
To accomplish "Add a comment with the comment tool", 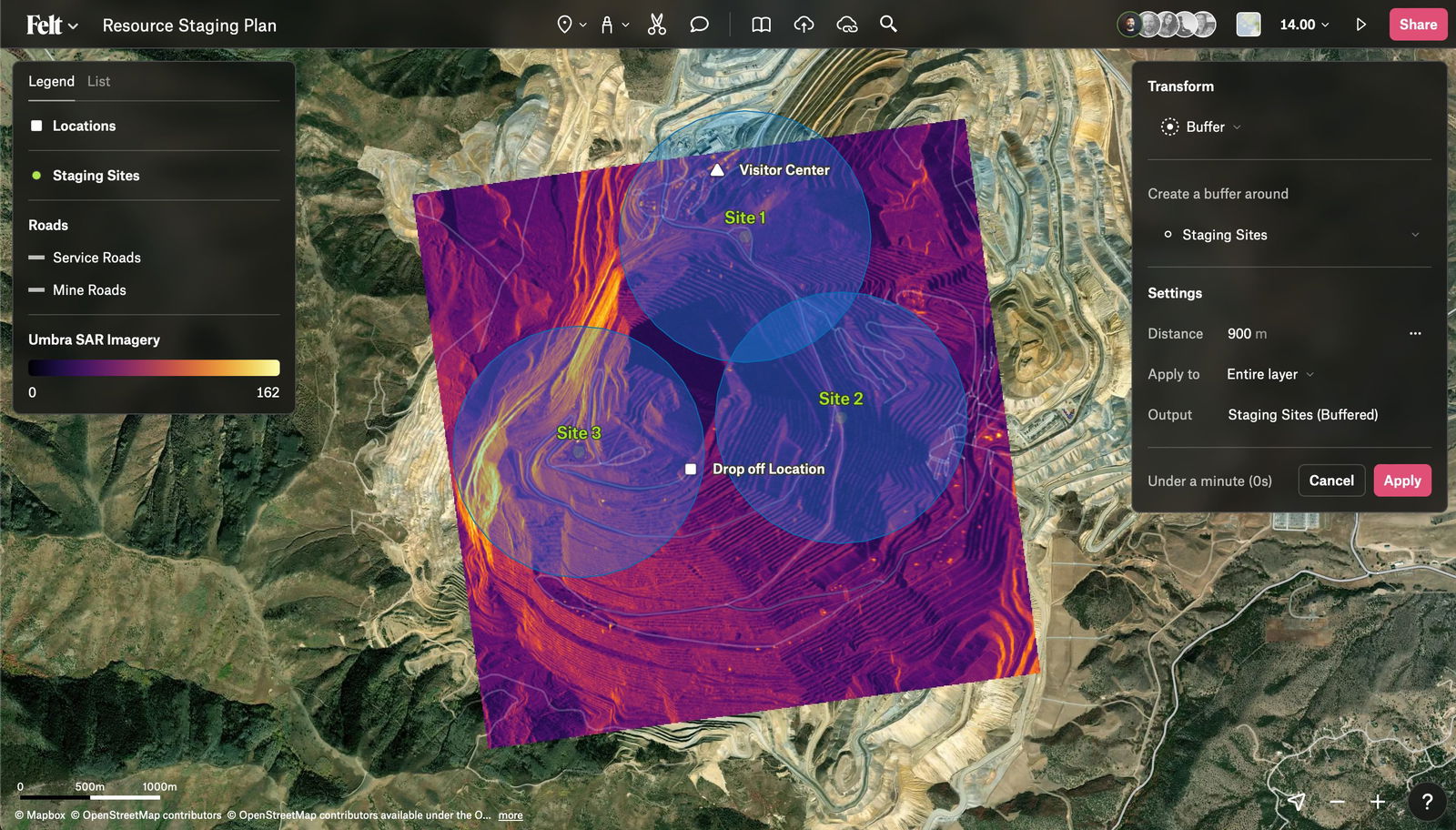I will [x=699, y=25].
